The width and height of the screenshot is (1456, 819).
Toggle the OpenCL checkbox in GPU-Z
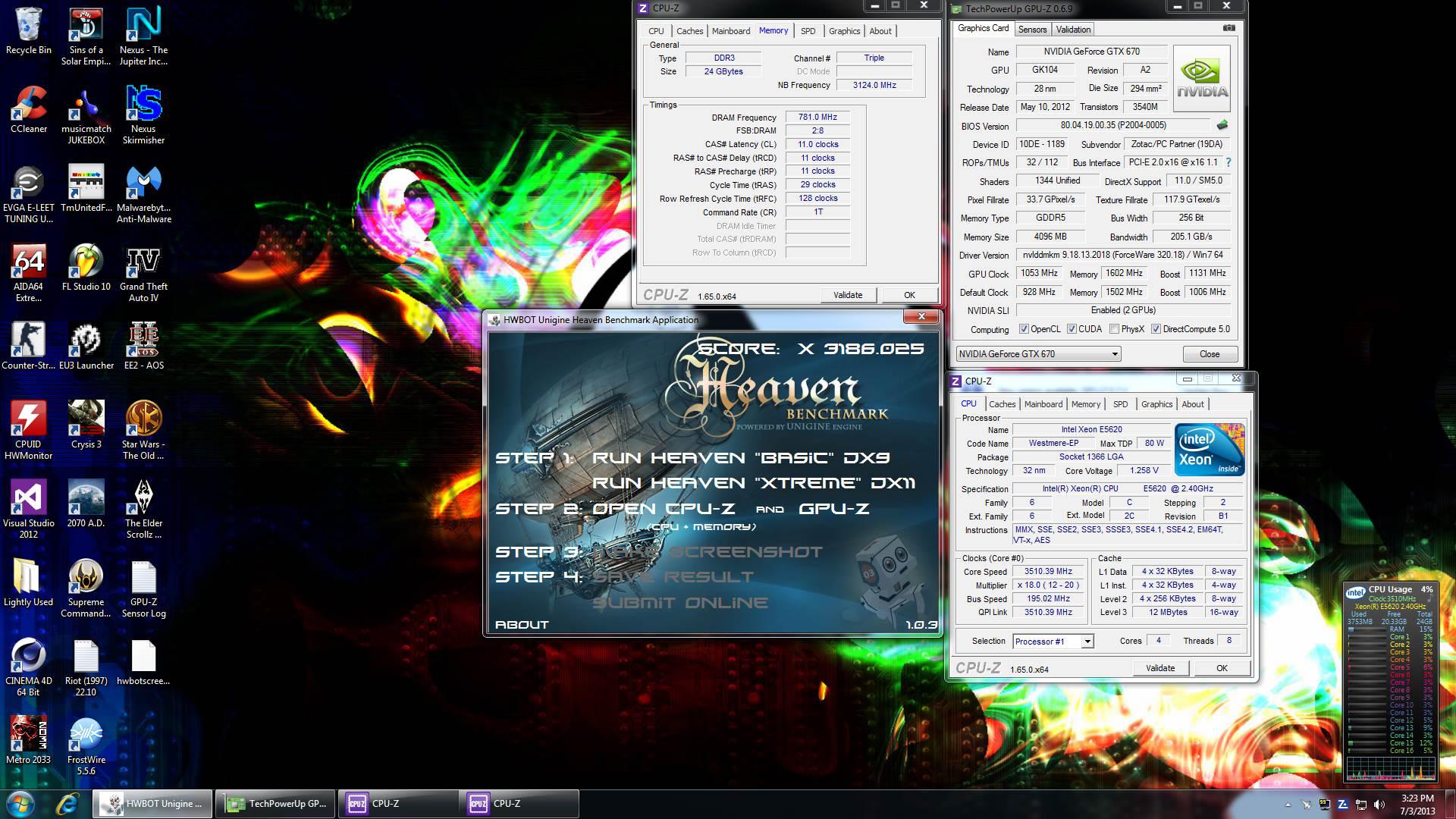pos(1024,329)
